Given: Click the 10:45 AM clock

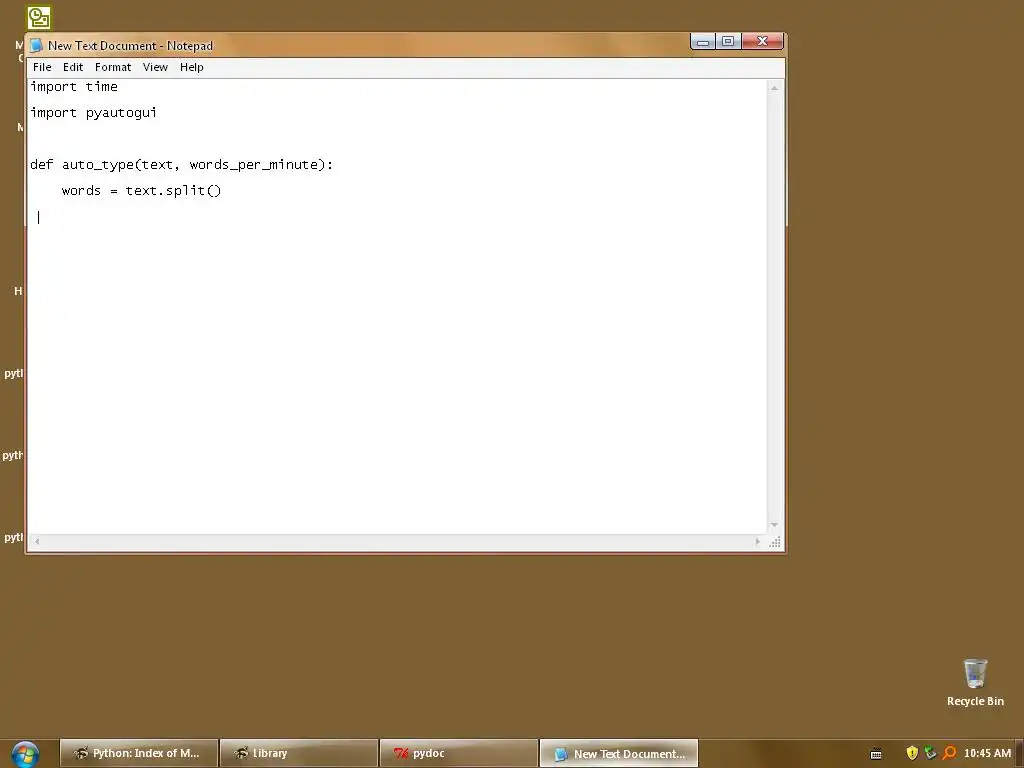Looking at the screenshot, I should click(987, 754).
